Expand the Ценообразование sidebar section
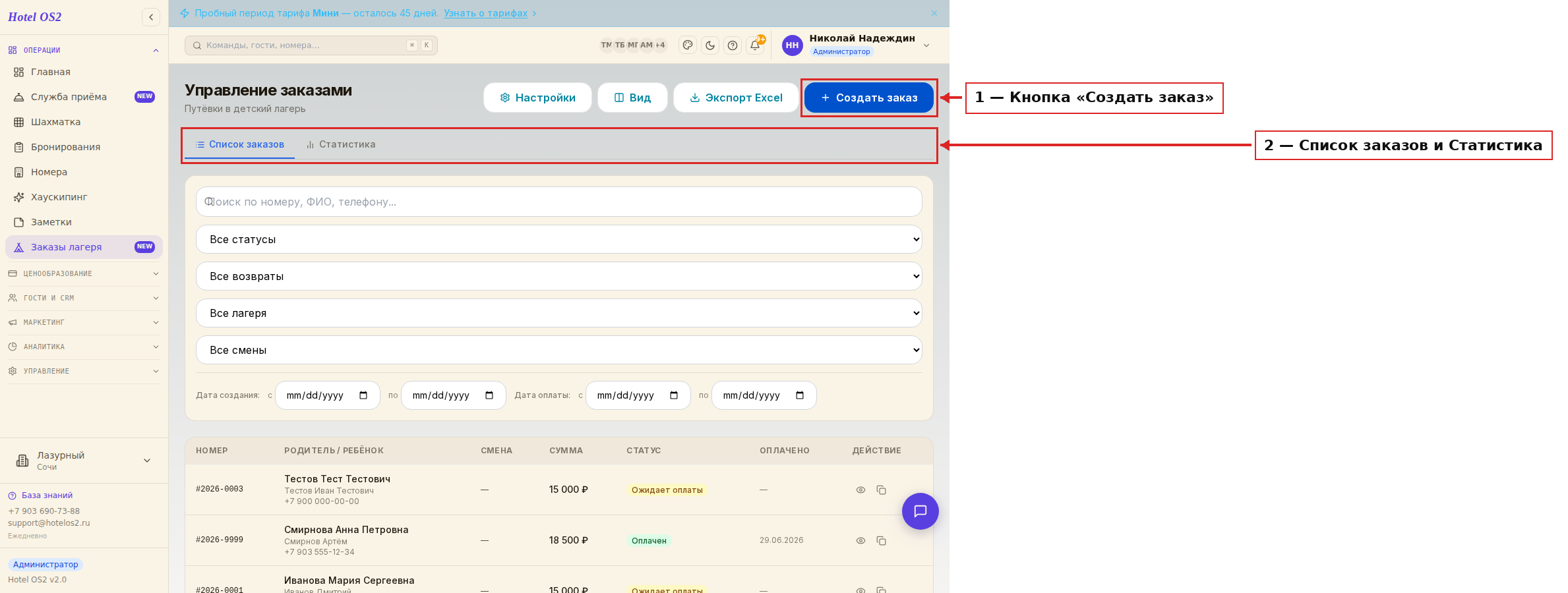1568x593 pixels. pos(84,273)
